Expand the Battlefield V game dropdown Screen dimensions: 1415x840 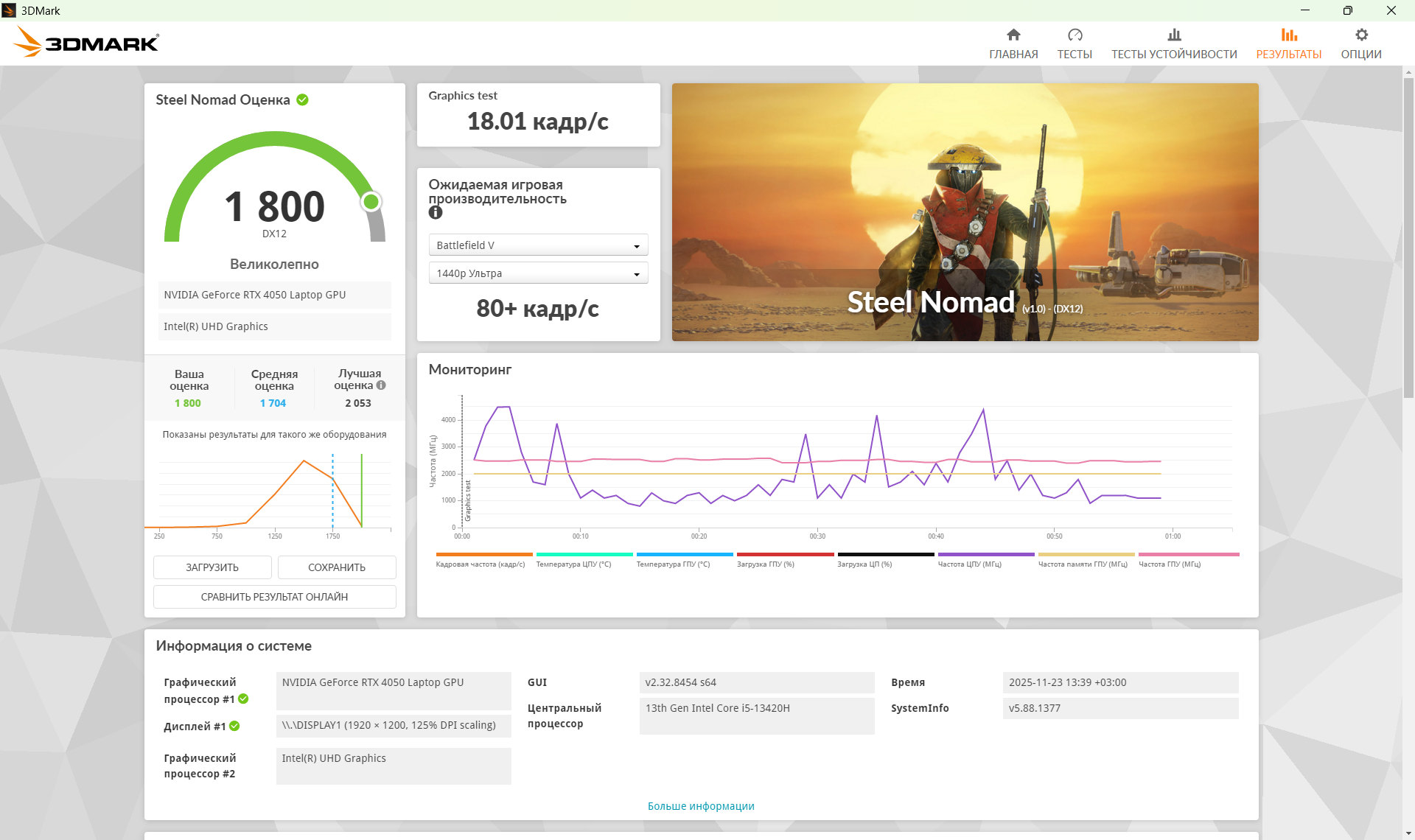[538, 245]
